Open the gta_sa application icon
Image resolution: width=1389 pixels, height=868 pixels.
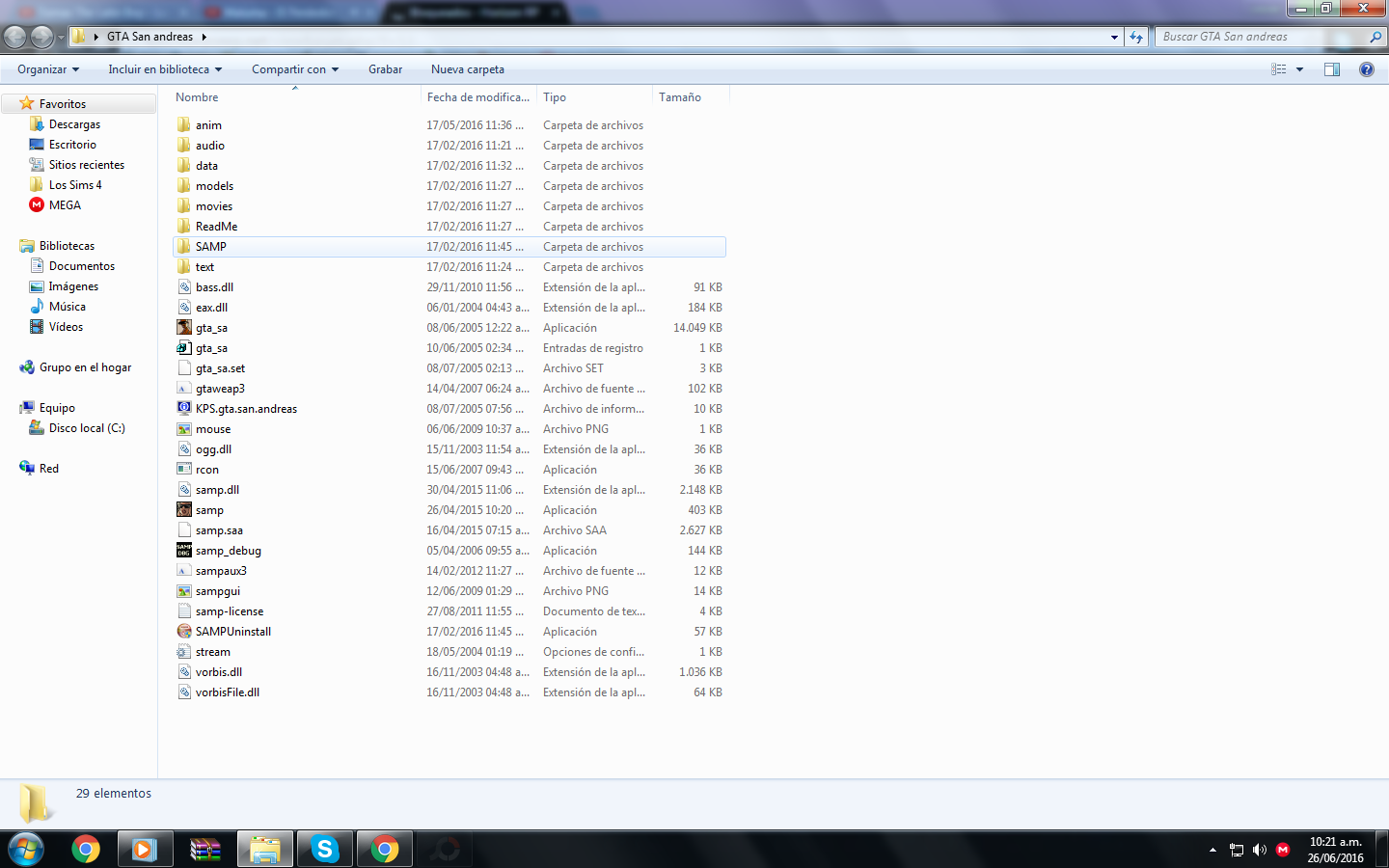tap(184, 328)
